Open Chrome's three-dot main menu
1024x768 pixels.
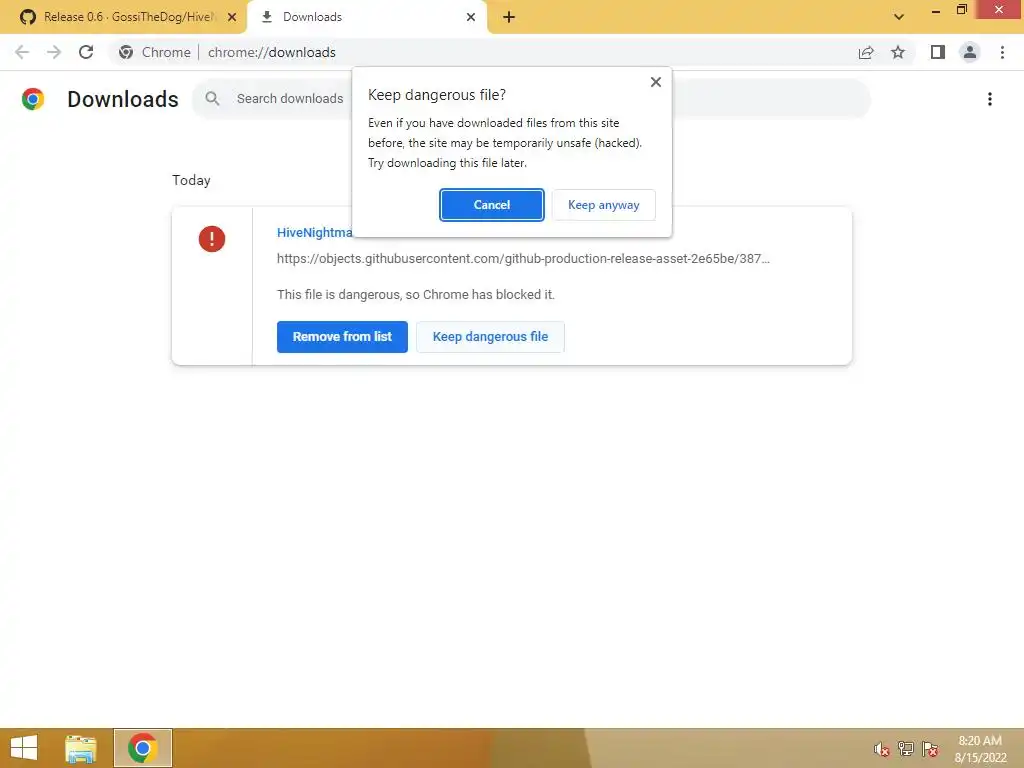click(1002, 52)
